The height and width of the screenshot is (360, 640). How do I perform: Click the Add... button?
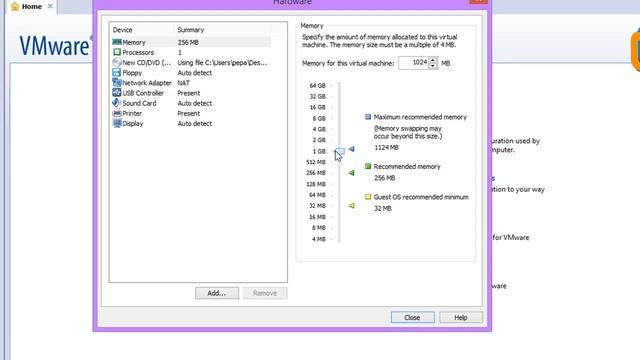point(217,293)
